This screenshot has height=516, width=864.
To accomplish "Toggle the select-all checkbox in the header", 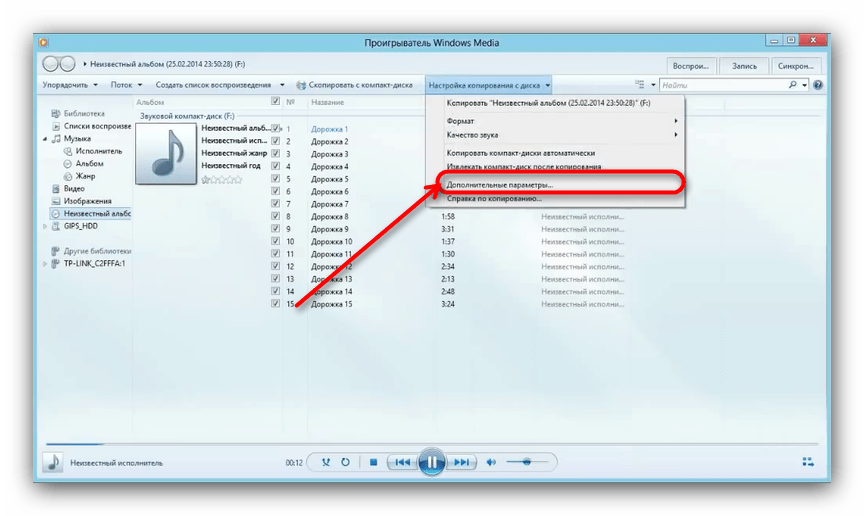I will pyautogui.click(x=275, y=101).
